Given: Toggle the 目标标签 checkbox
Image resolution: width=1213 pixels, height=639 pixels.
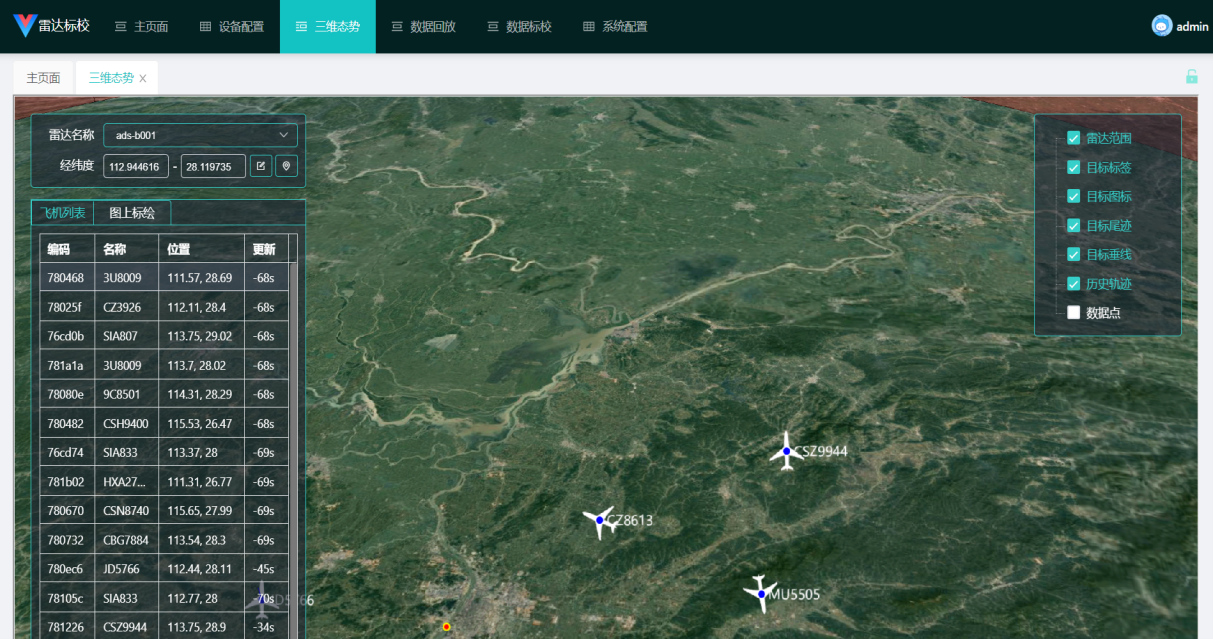Looking at the screenshot, I should click(x=1074, y=167).
